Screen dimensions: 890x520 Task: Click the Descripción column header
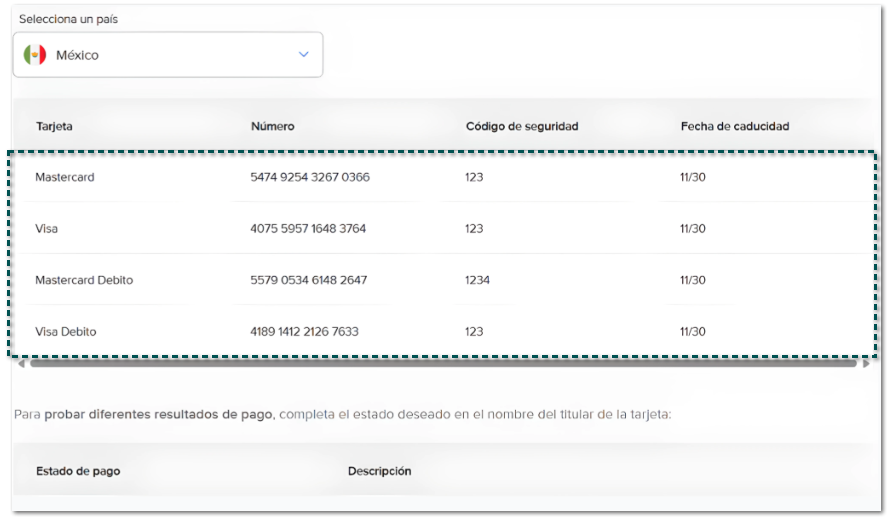(379, 470)
